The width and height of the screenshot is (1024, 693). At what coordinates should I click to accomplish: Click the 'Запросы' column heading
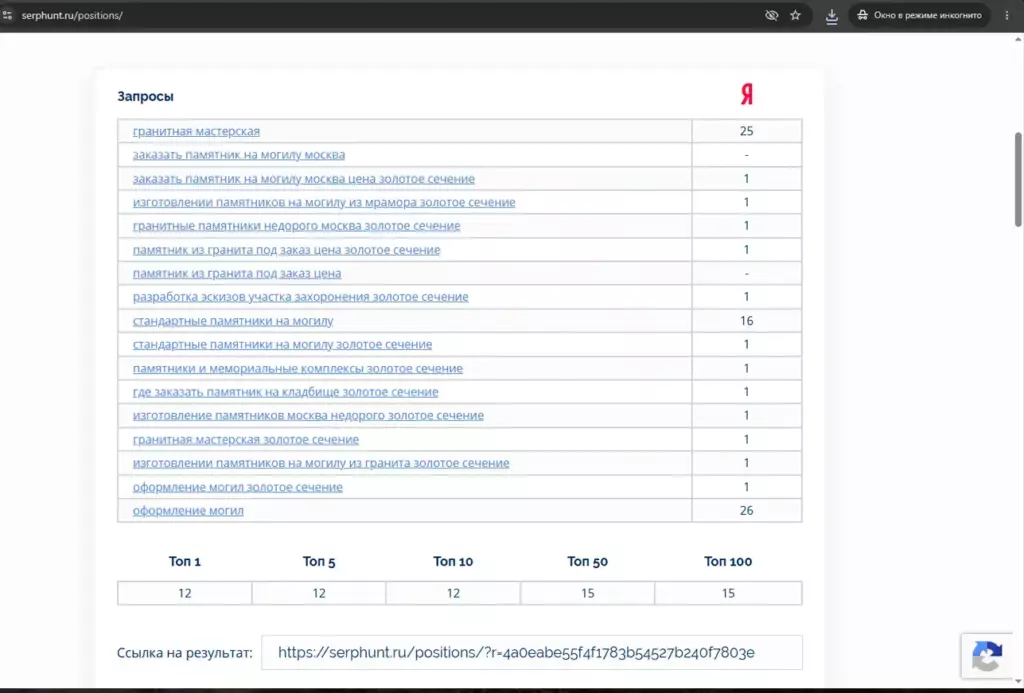tap(145, 96)
